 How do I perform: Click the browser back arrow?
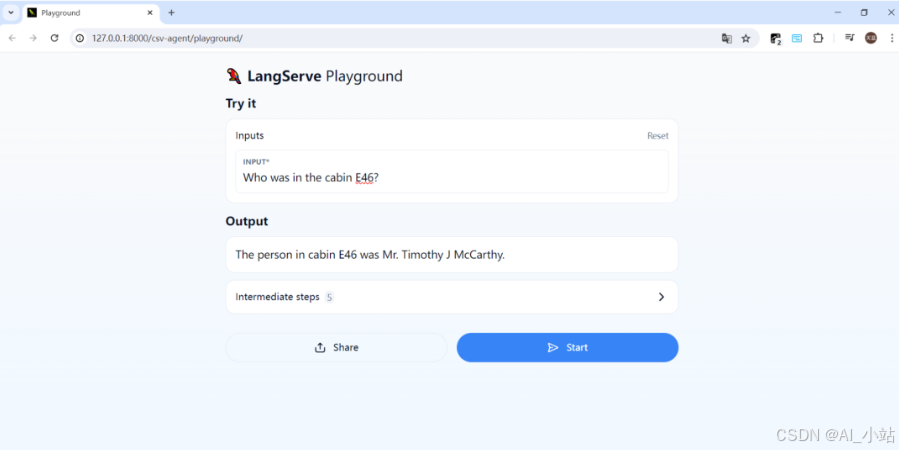click(x=12, y=38)
